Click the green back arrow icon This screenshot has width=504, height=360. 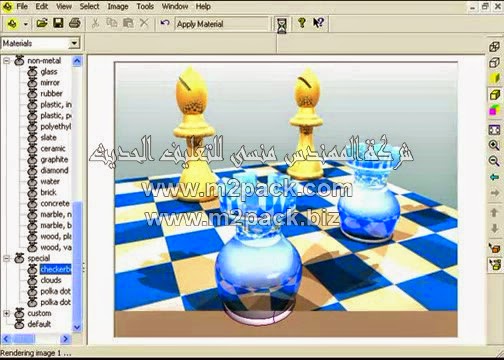coord(494,177)
